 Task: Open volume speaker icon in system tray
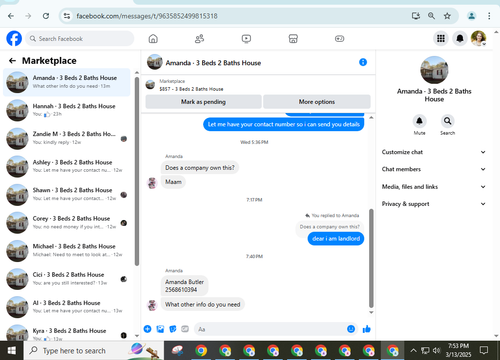pyautogui.click(x=436, y=350)
